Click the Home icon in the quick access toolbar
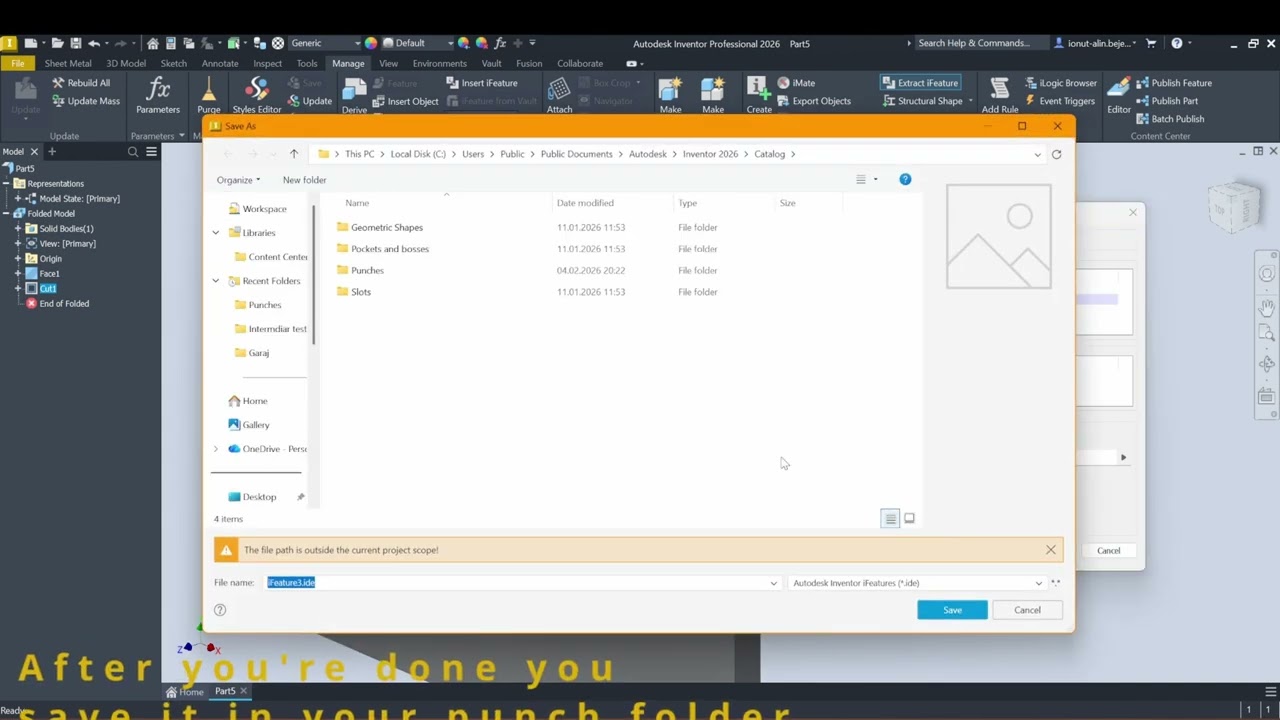 point(152,43)
